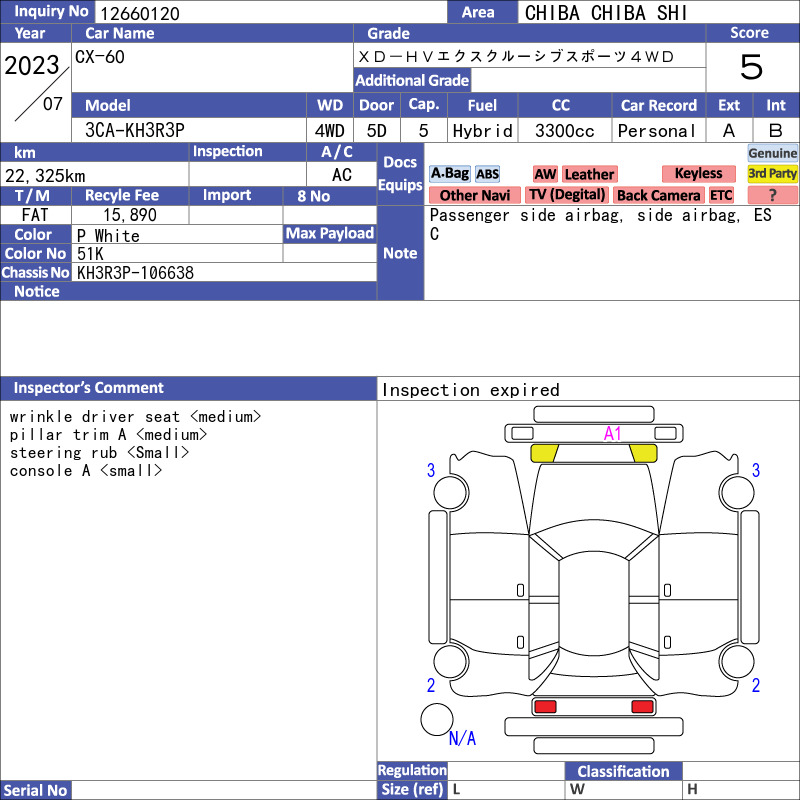This screenshot has width=800, height=800.
Task: Select the TV (Degital) tag
Action: click(567, 195)
